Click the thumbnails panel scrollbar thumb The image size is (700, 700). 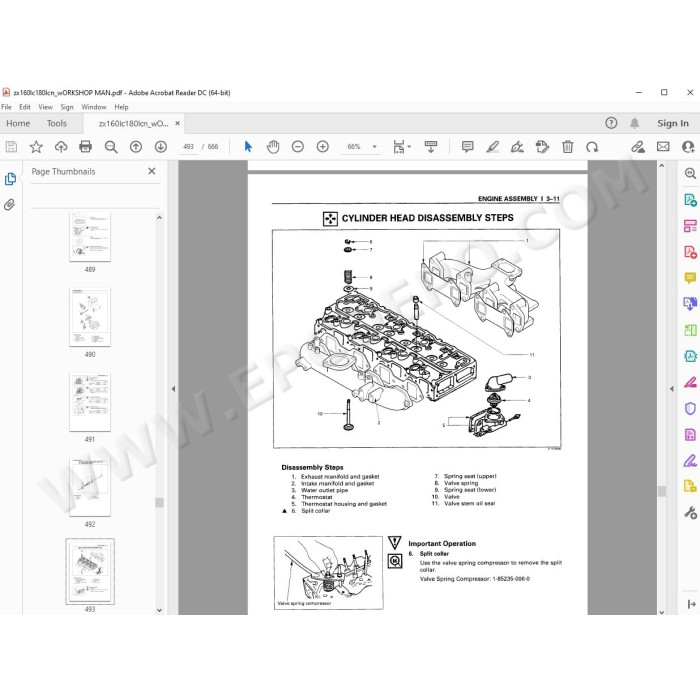tap(159, 503)
